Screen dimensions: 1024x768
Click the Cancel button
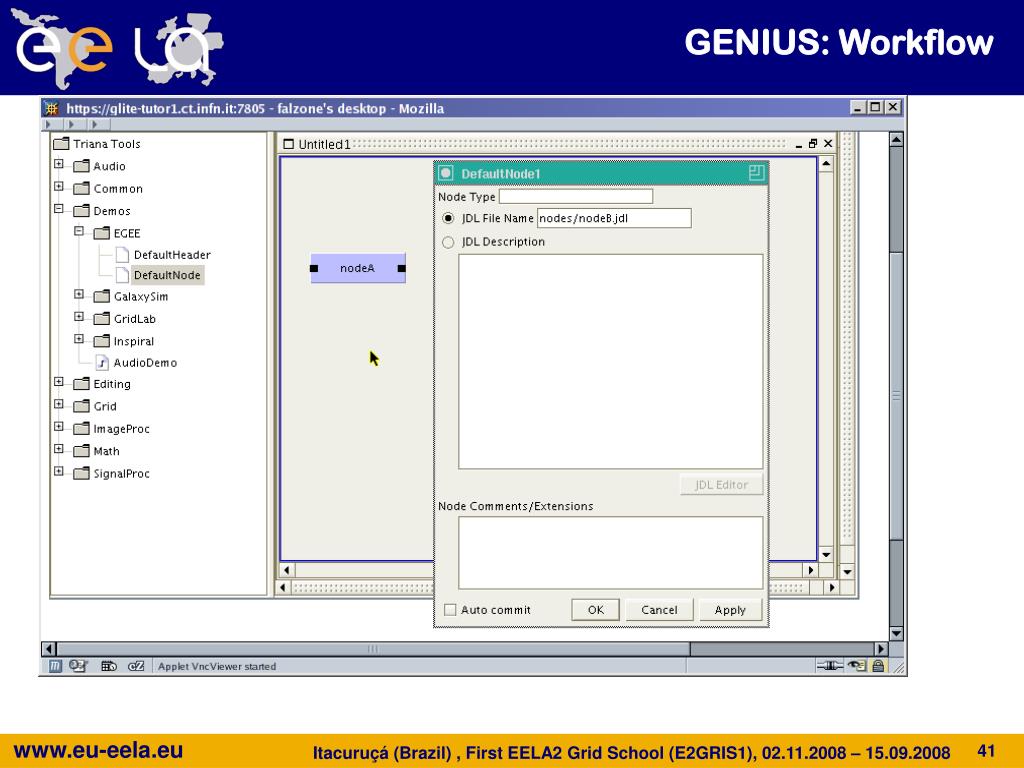tap(659, 610)
